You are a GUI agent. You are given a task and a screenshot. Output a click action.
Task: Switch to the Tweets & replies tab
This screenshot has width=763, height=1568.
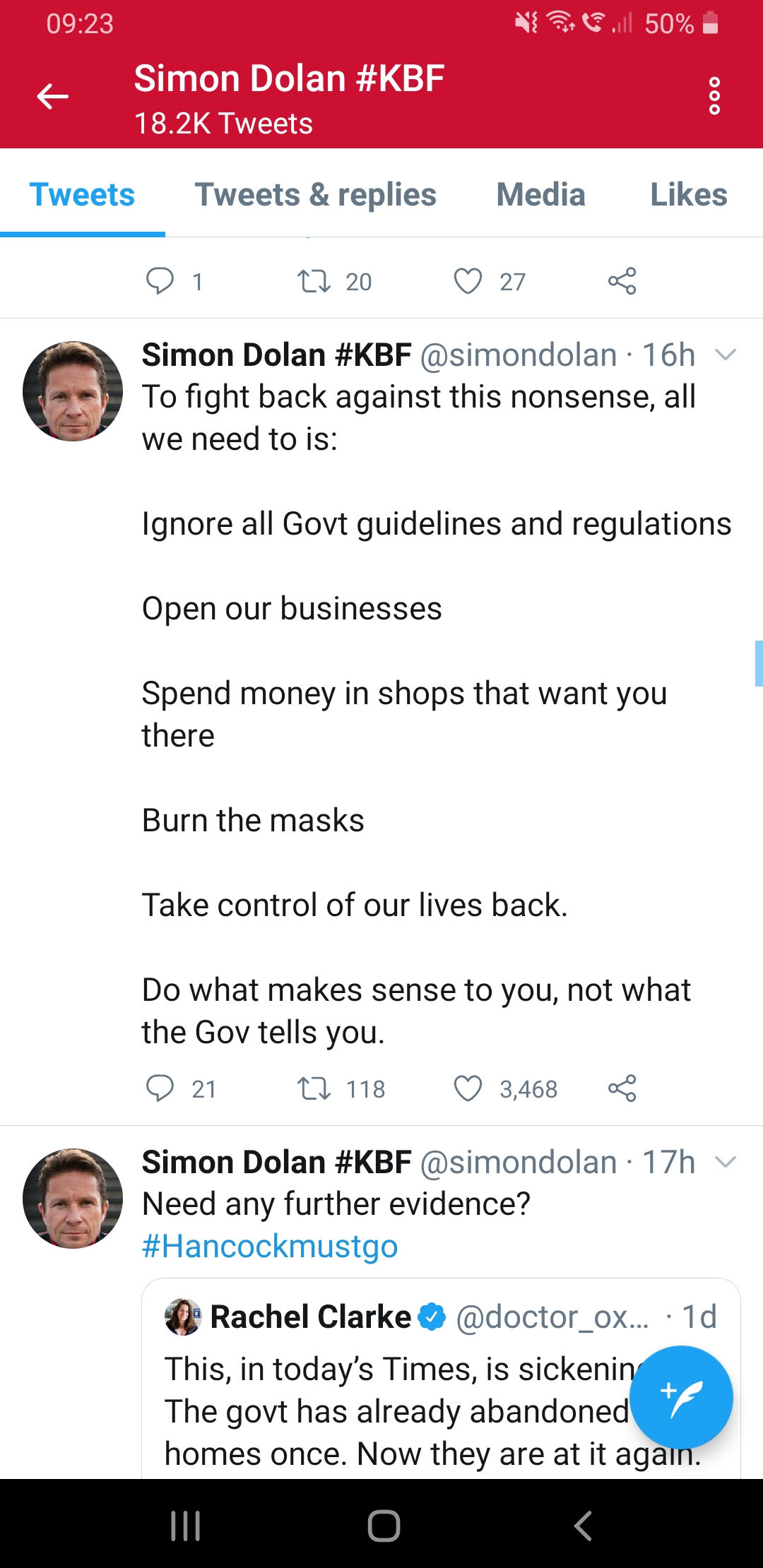[x=316, y=195]
